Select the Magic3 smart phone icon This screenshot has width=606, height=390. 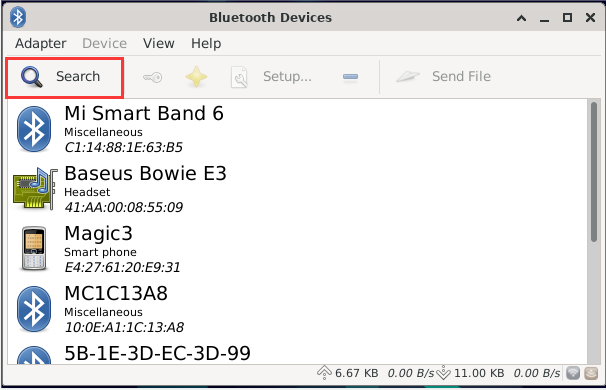click(x=34, y=249)
